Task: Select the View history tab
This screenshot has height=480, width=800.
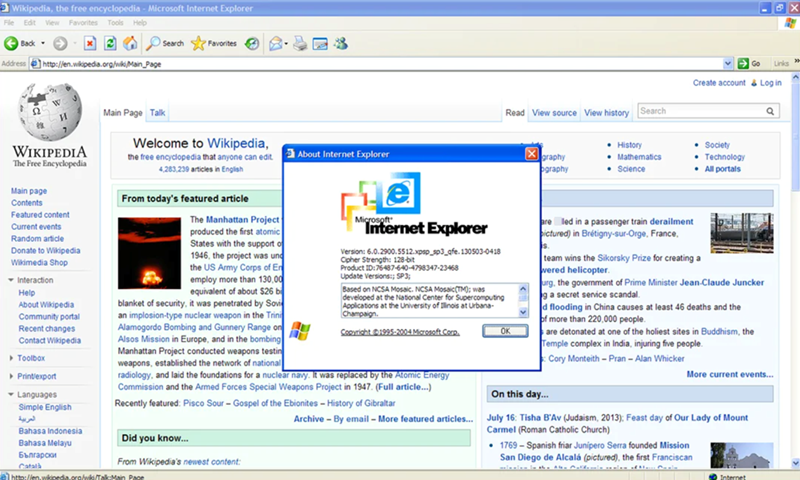Action: click(x=606, y=113)
